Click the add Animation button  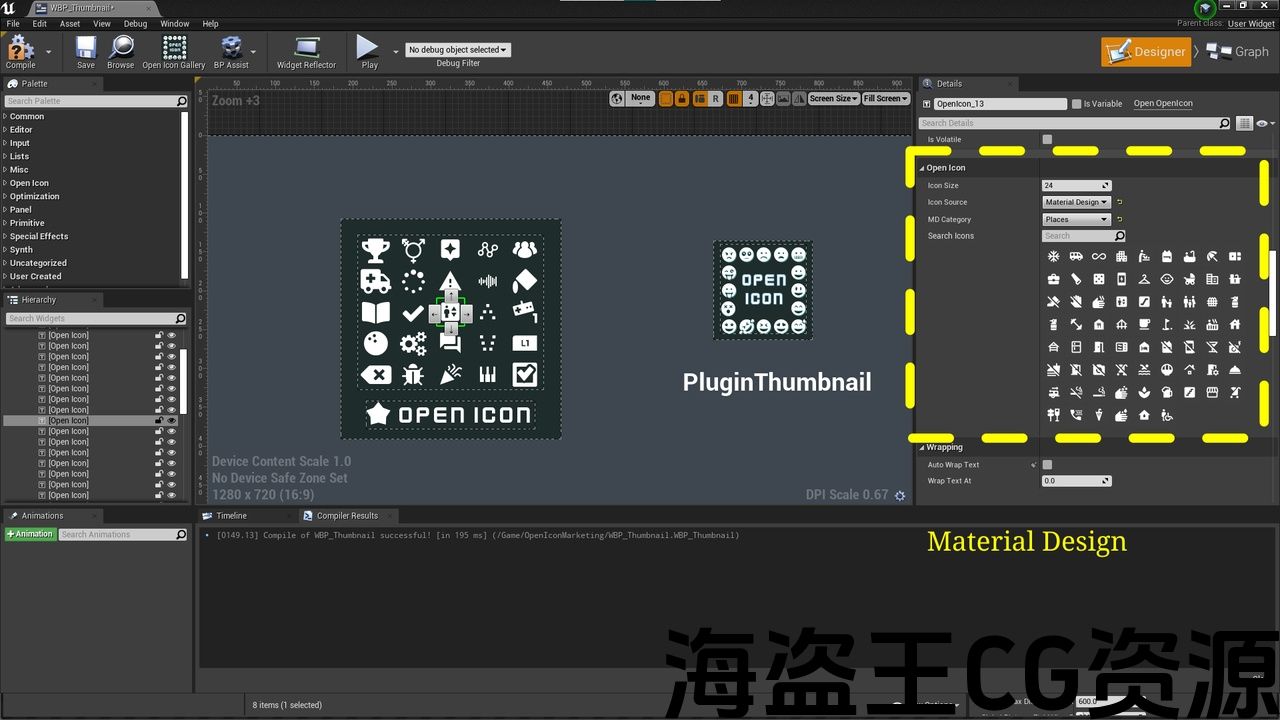coord(30,535)
